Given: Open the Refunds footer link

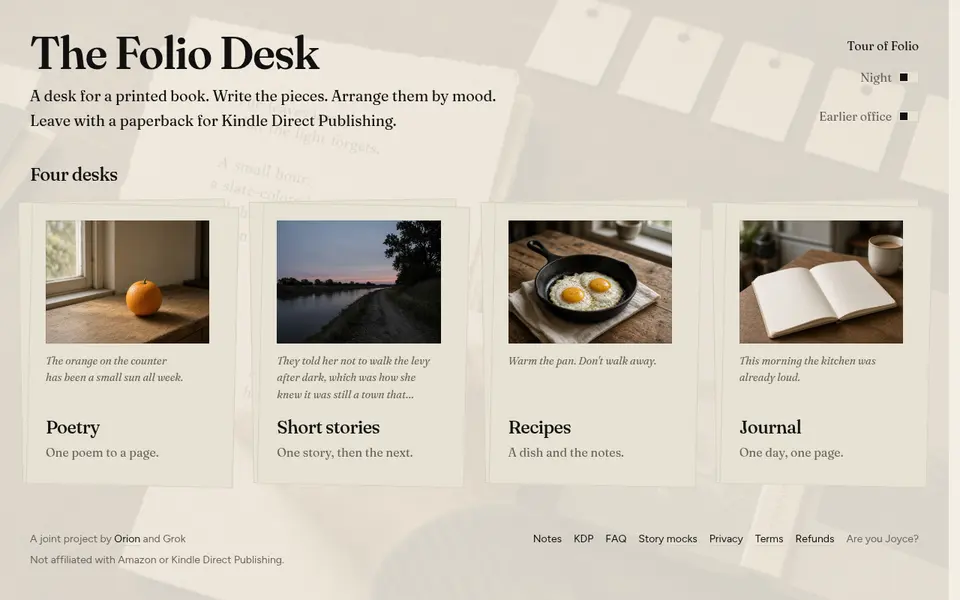Looking at the screenshot, I should [x=815, y=539].
